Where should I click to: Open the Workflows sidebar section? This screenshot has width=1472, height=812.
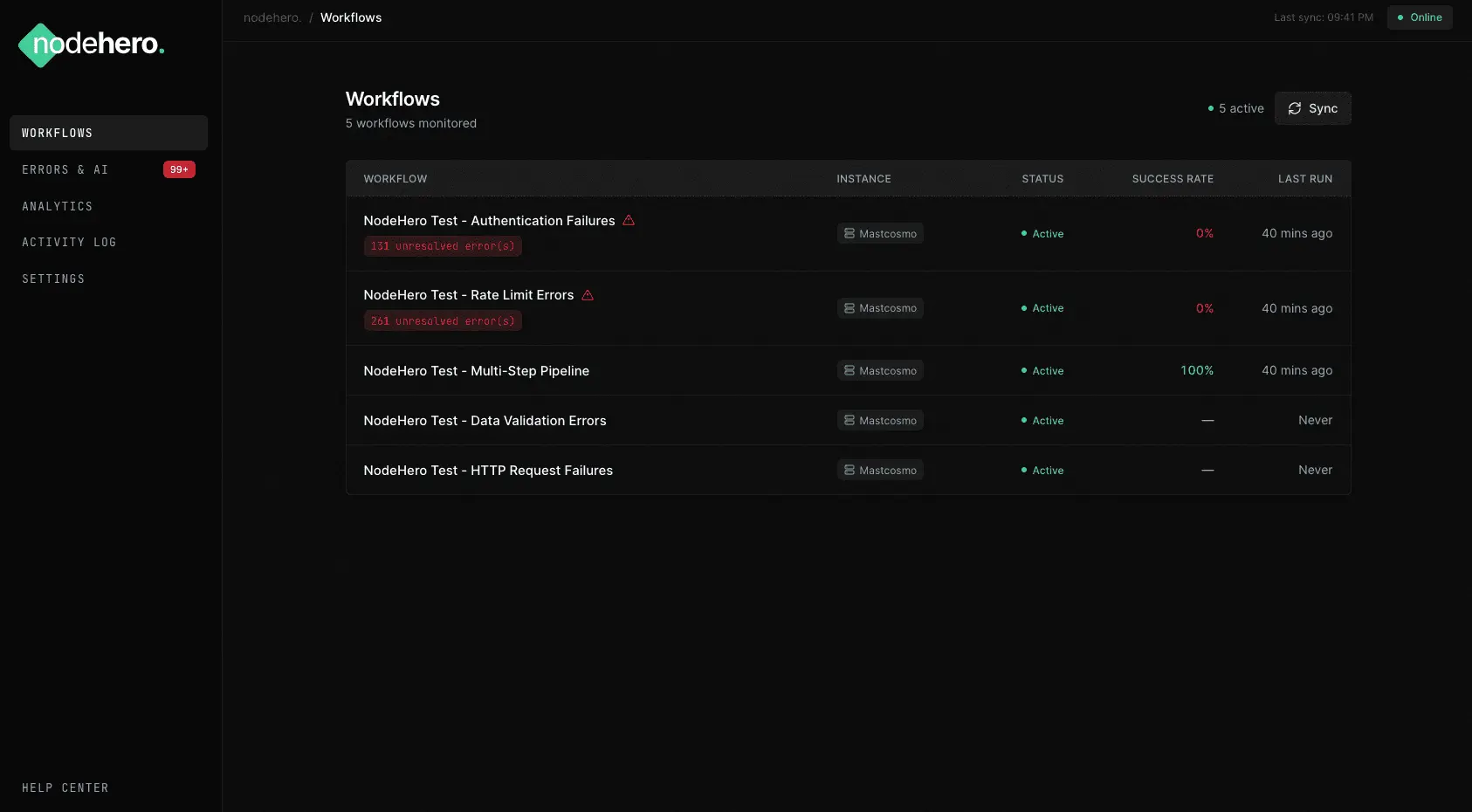tap(108, 133)
